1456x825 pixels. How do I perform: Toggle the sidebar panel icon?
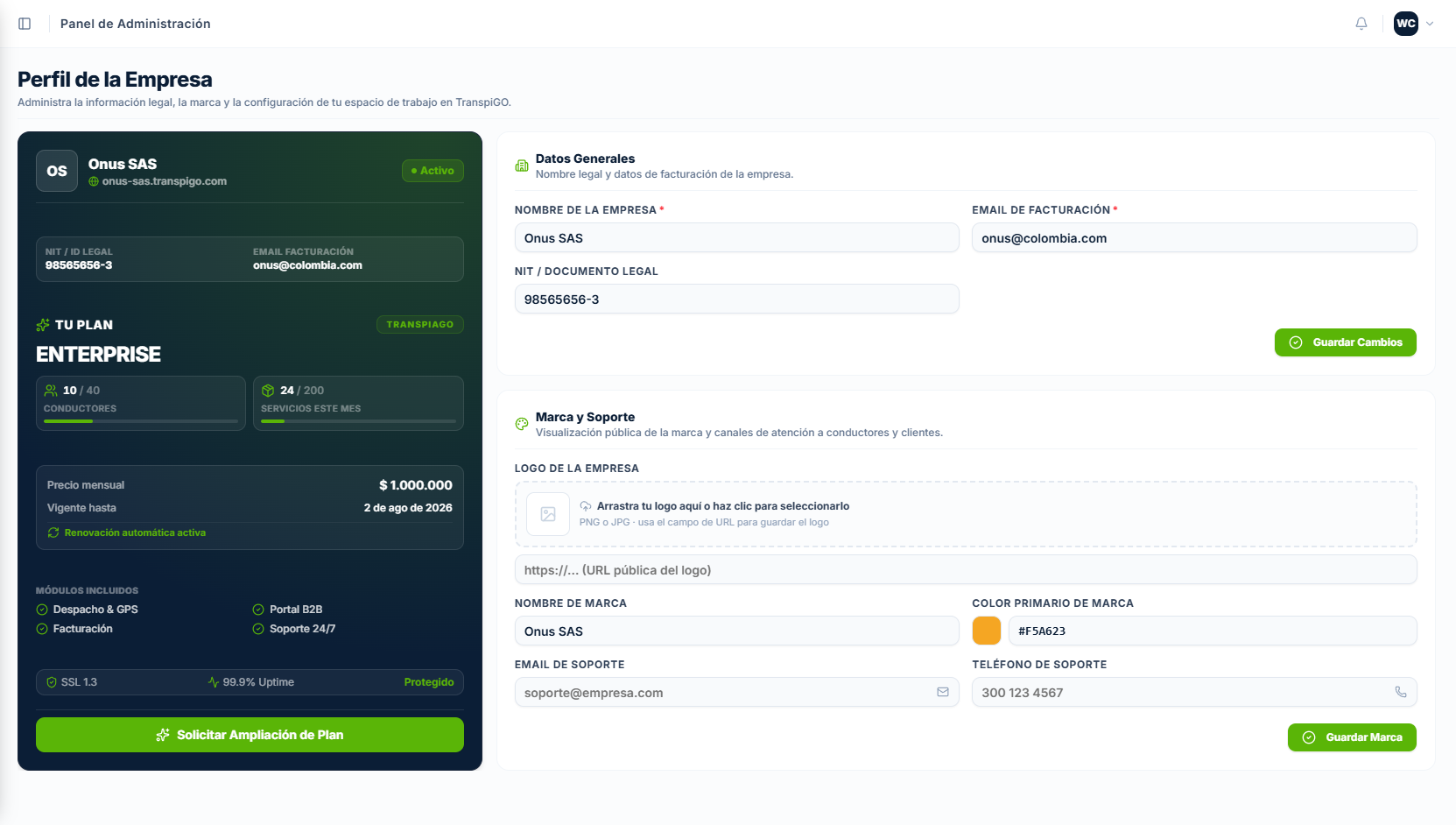pos(25,24)
